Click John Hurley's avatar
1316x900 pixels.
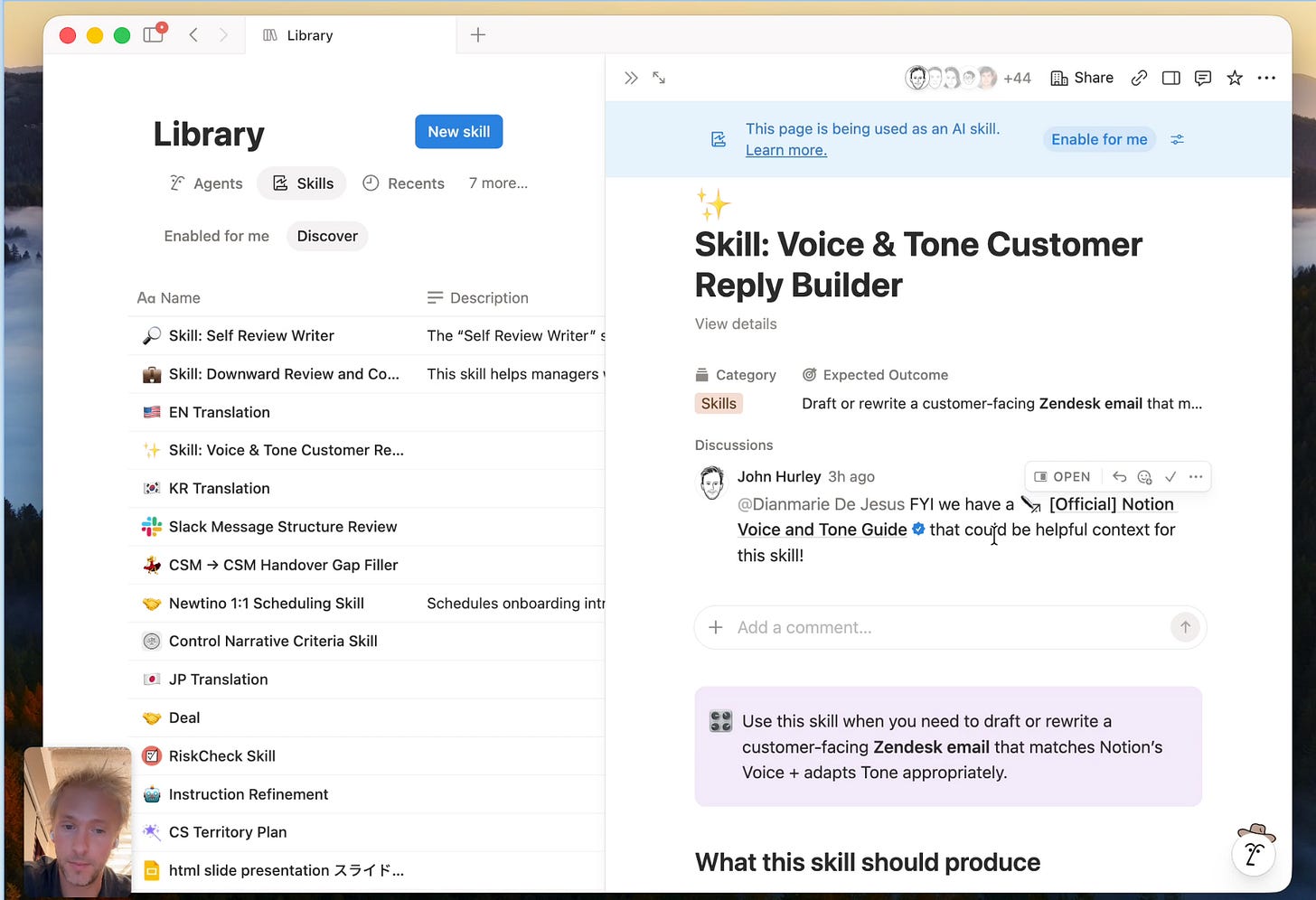[712, 483]
